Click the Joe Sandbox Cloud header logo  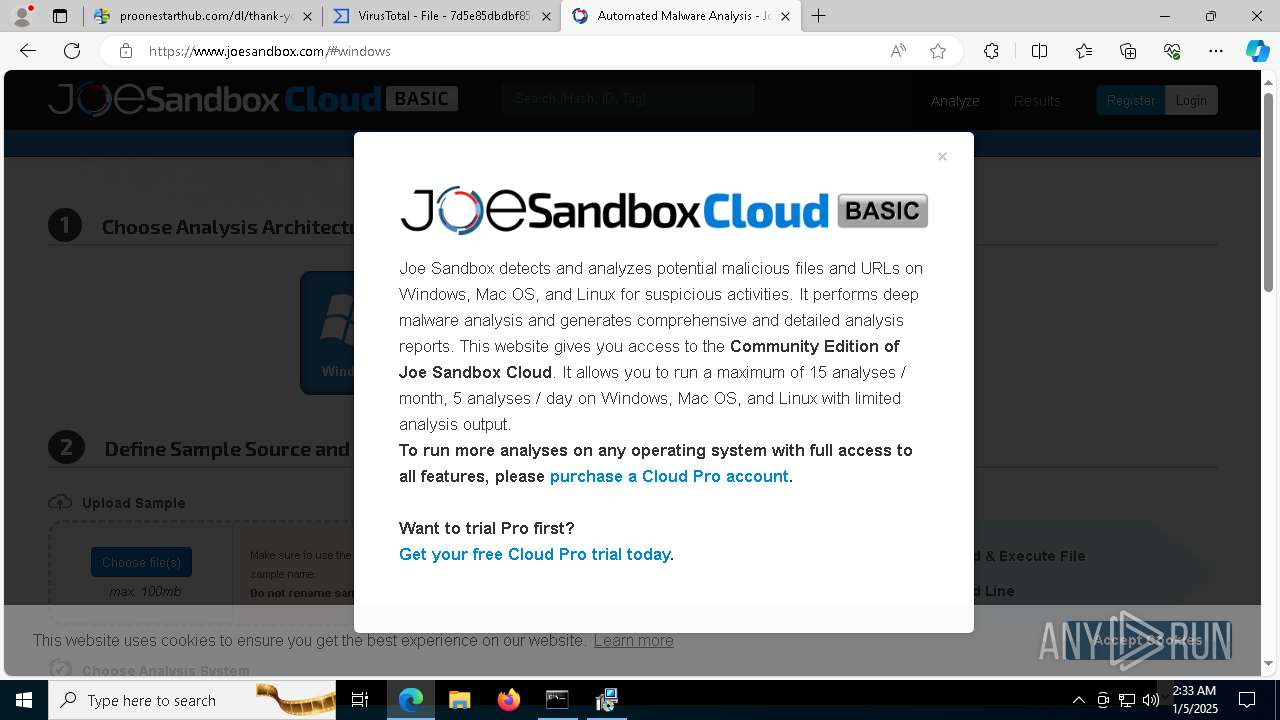(253, 99)
